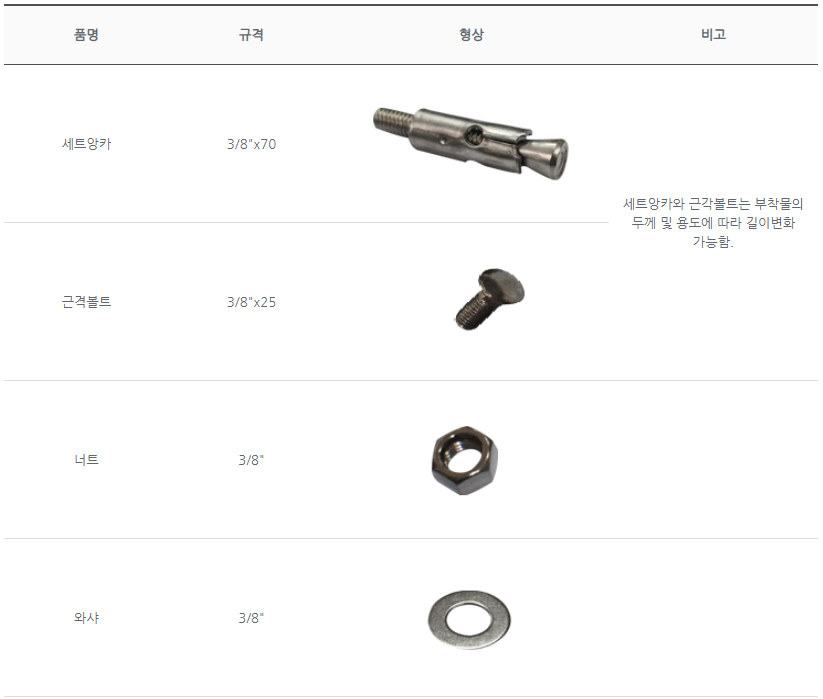Select the 규격 column header
Viewport: 823px width, 699px height.
pyautogui.click(x=251, y=35)
